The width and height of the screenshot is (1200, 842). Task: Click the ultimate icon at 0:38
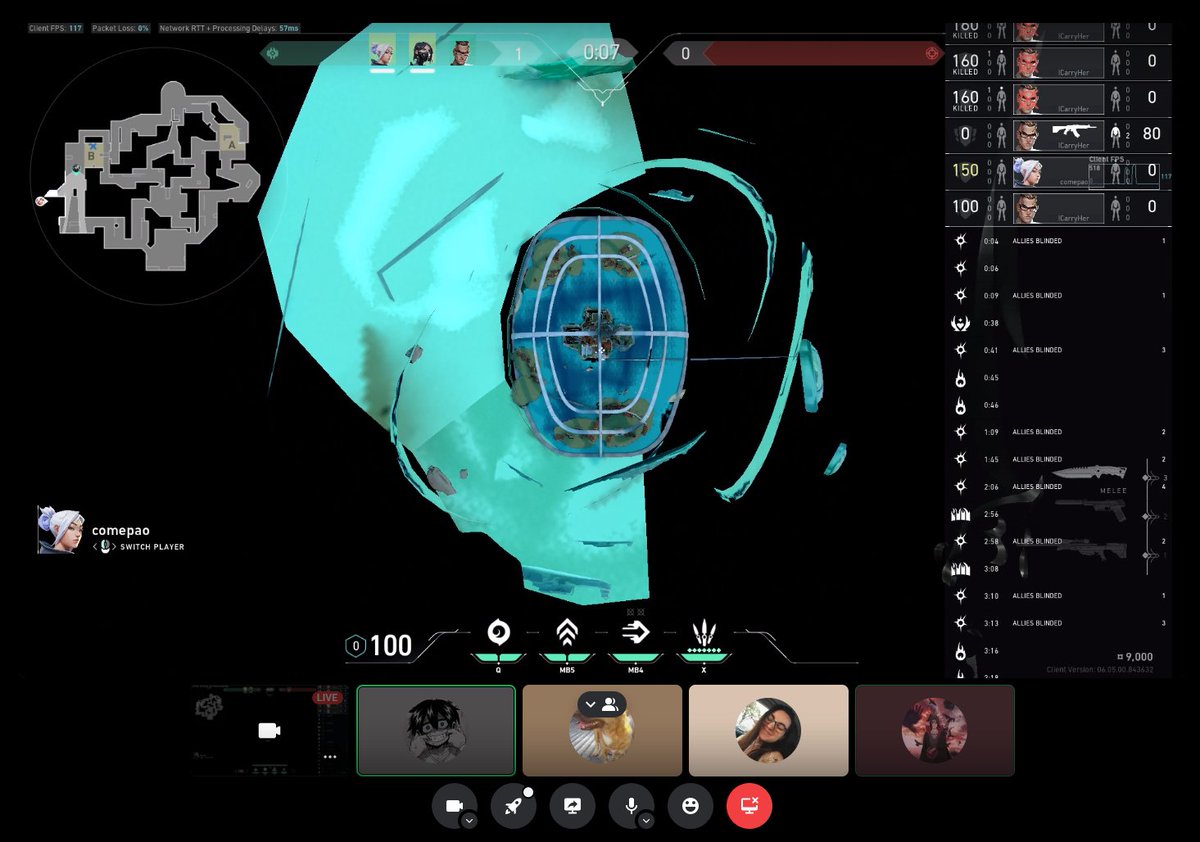pos(960,323)
